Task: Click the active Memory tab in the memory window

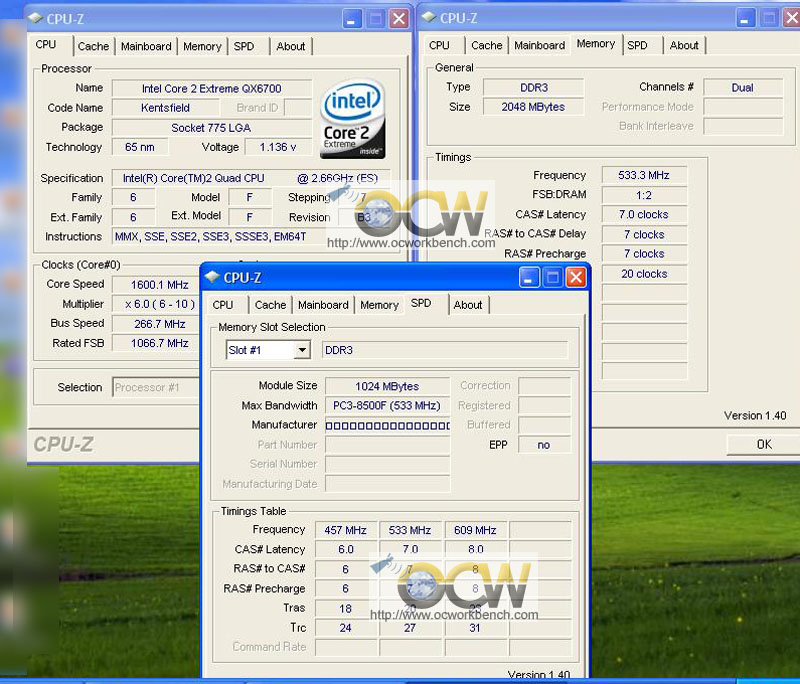Action: 596,44
